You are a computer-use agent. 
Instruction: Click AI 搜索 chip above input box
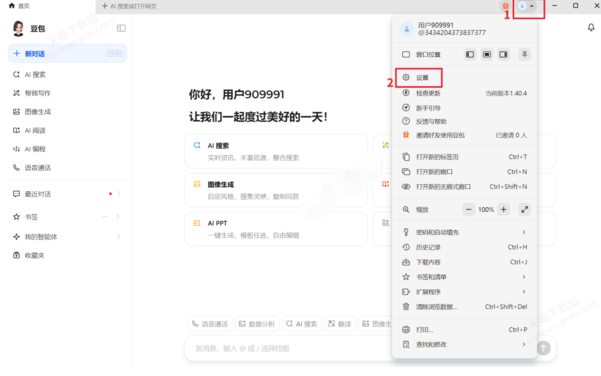click(302, 324)
